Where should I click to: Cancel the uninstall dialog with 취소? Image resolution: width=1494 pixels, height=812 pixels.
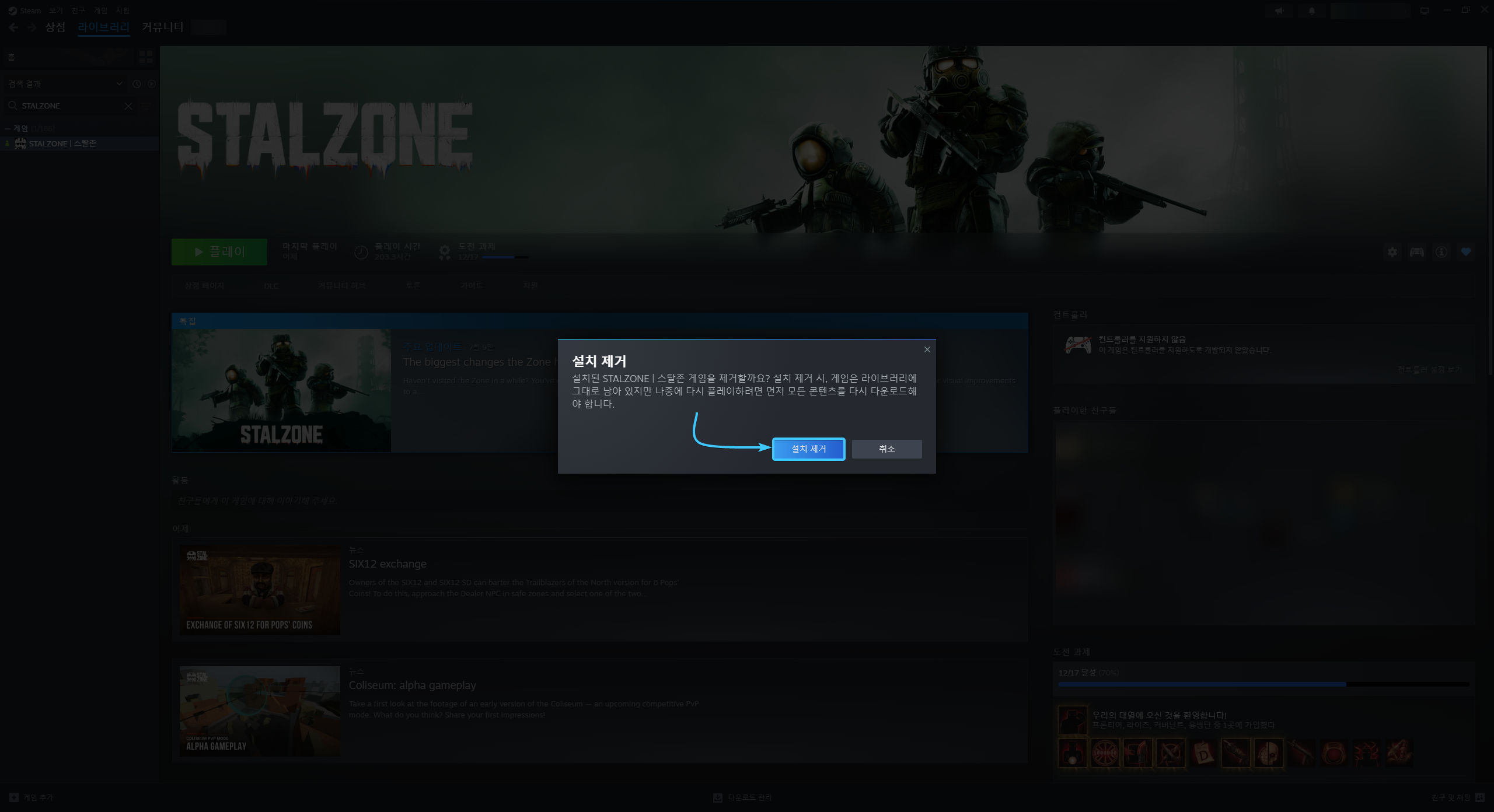tap(886, 449)
